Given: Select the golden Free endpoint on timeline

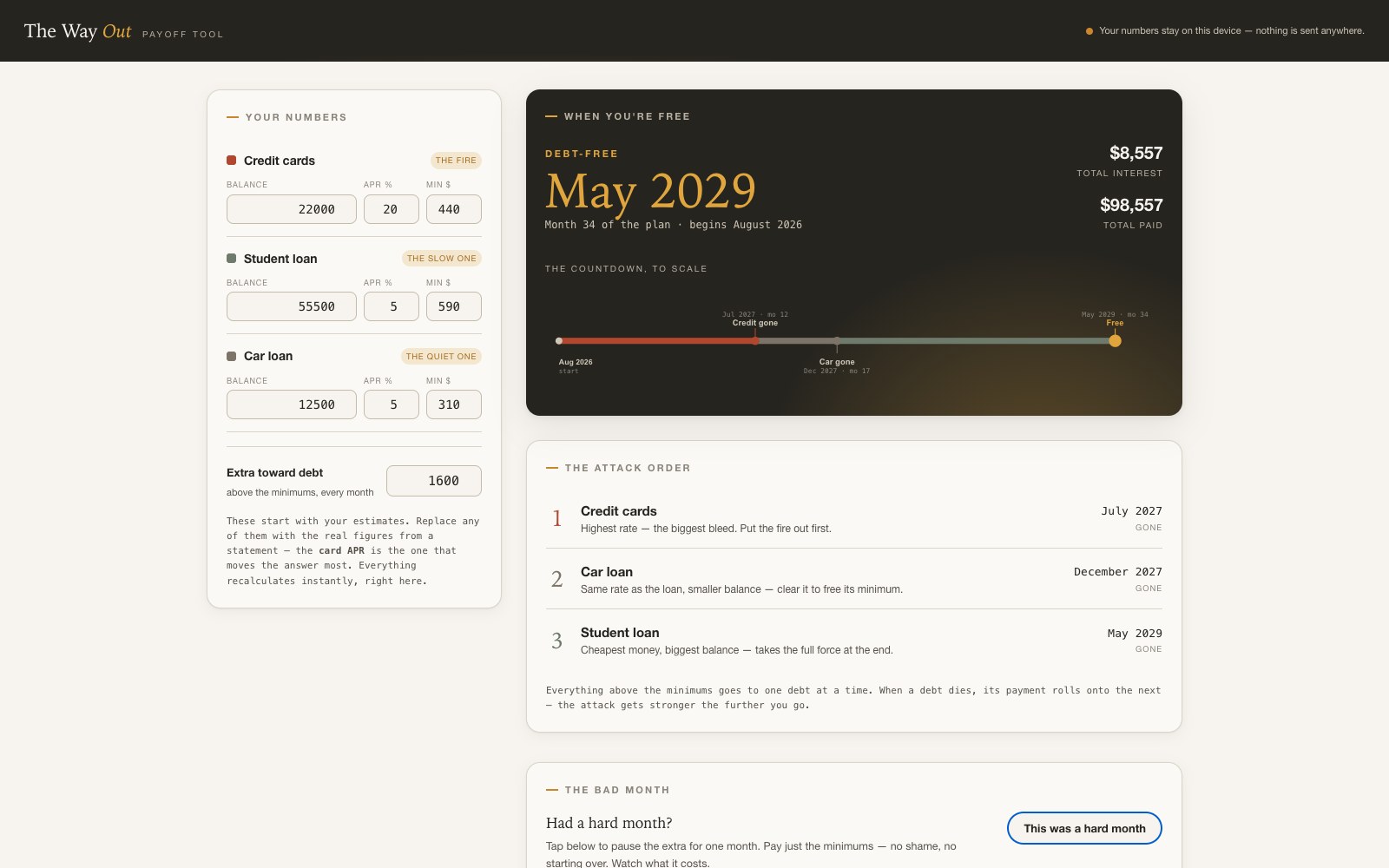Looking at the screenshot, I should click(x=1116, y=341).
